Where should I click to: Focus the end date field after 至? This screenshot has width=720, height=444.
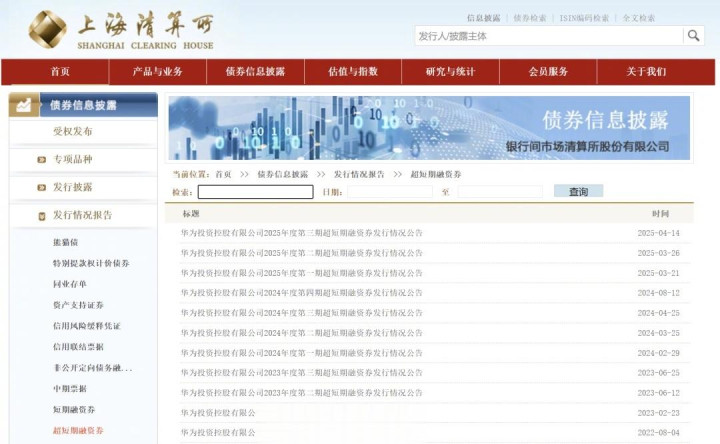click(x=500, y=192)
